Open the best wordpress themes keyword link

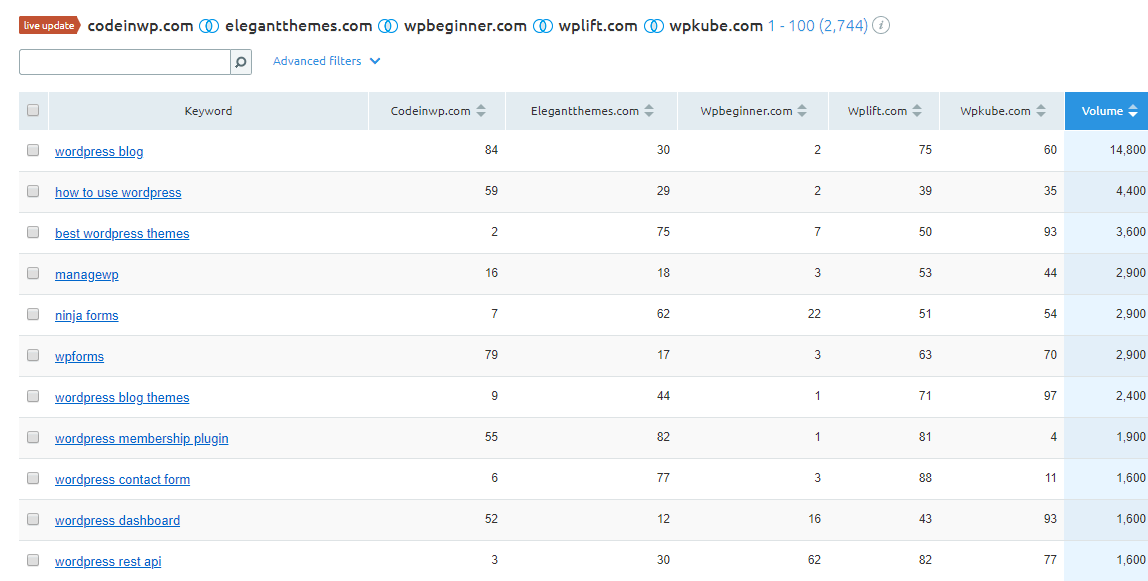click(x=122, y=233)
